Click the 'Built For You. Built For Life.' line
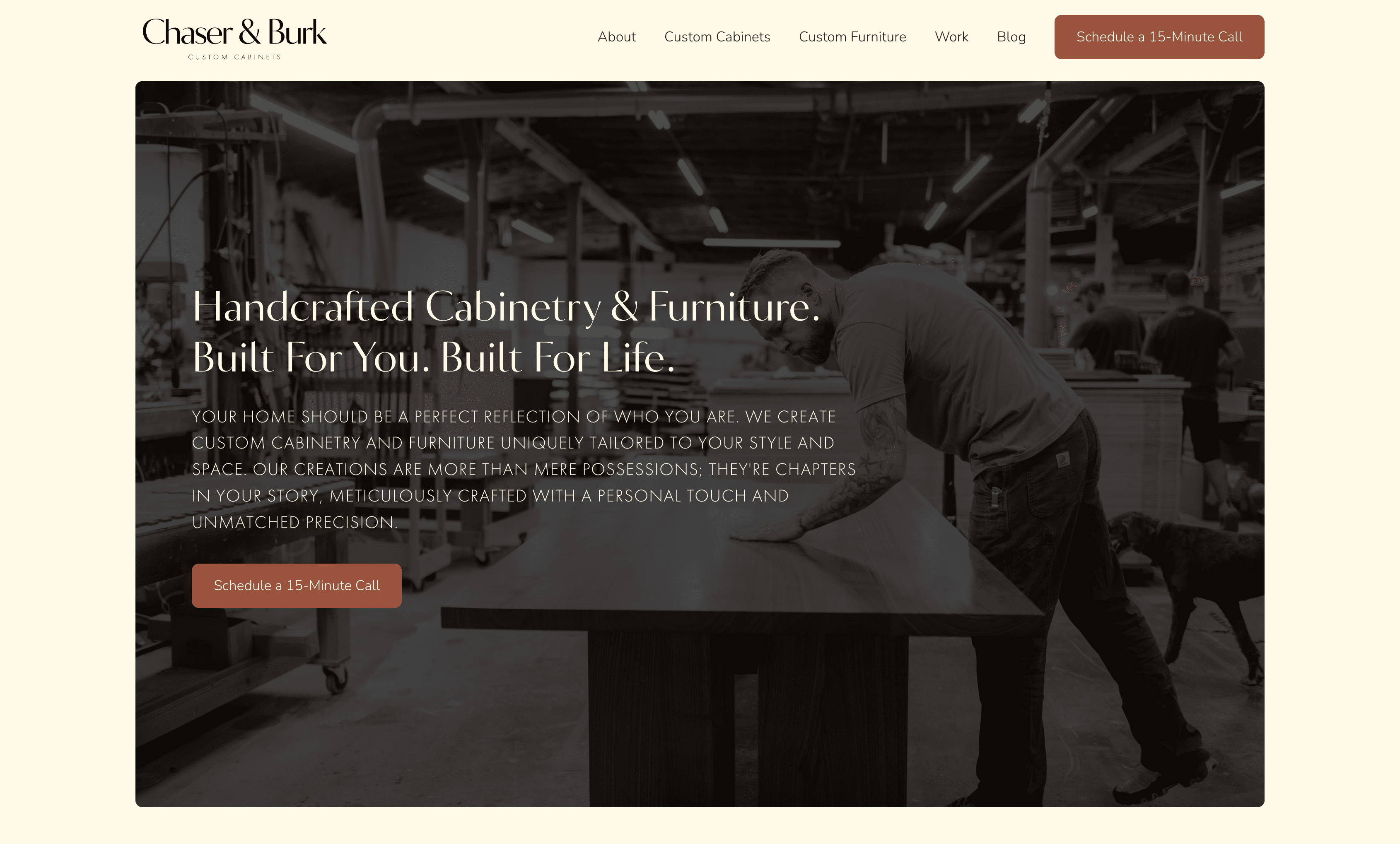The height and width of the screenshot is (844, 1400). coord(434,358)
